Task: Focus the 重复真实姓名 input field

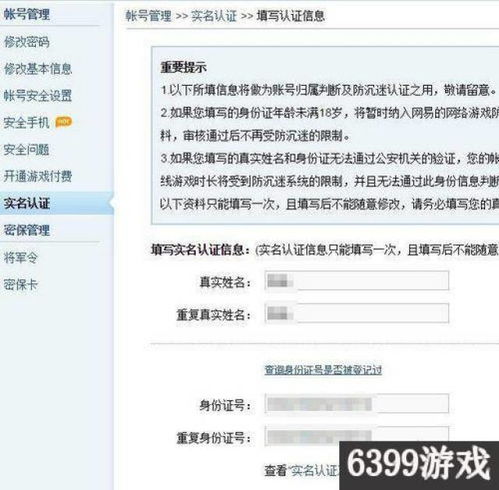Action: click(x=357, y=313)
